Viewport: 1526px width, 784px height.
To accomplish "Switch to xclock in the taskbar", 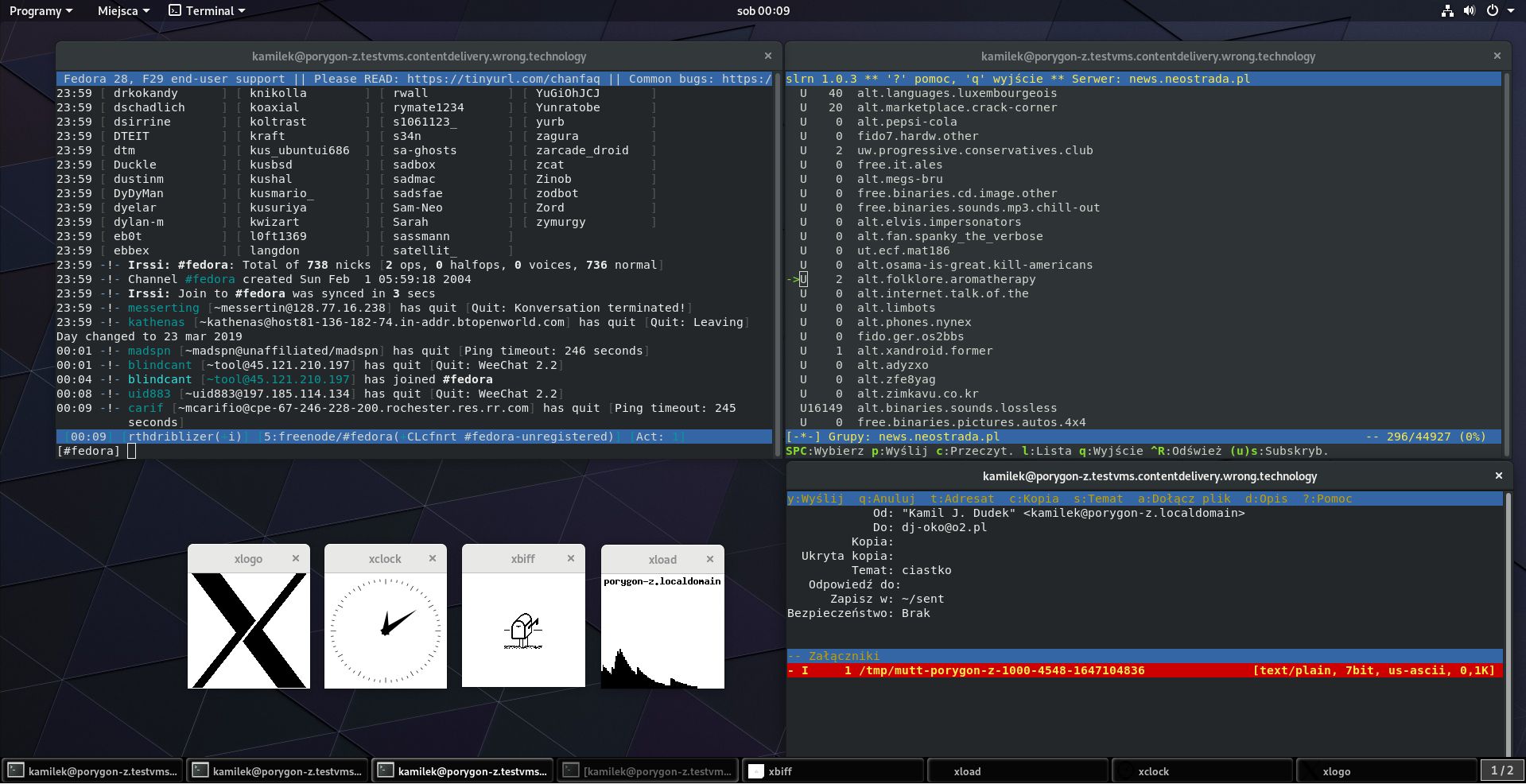I will 1202,771.
